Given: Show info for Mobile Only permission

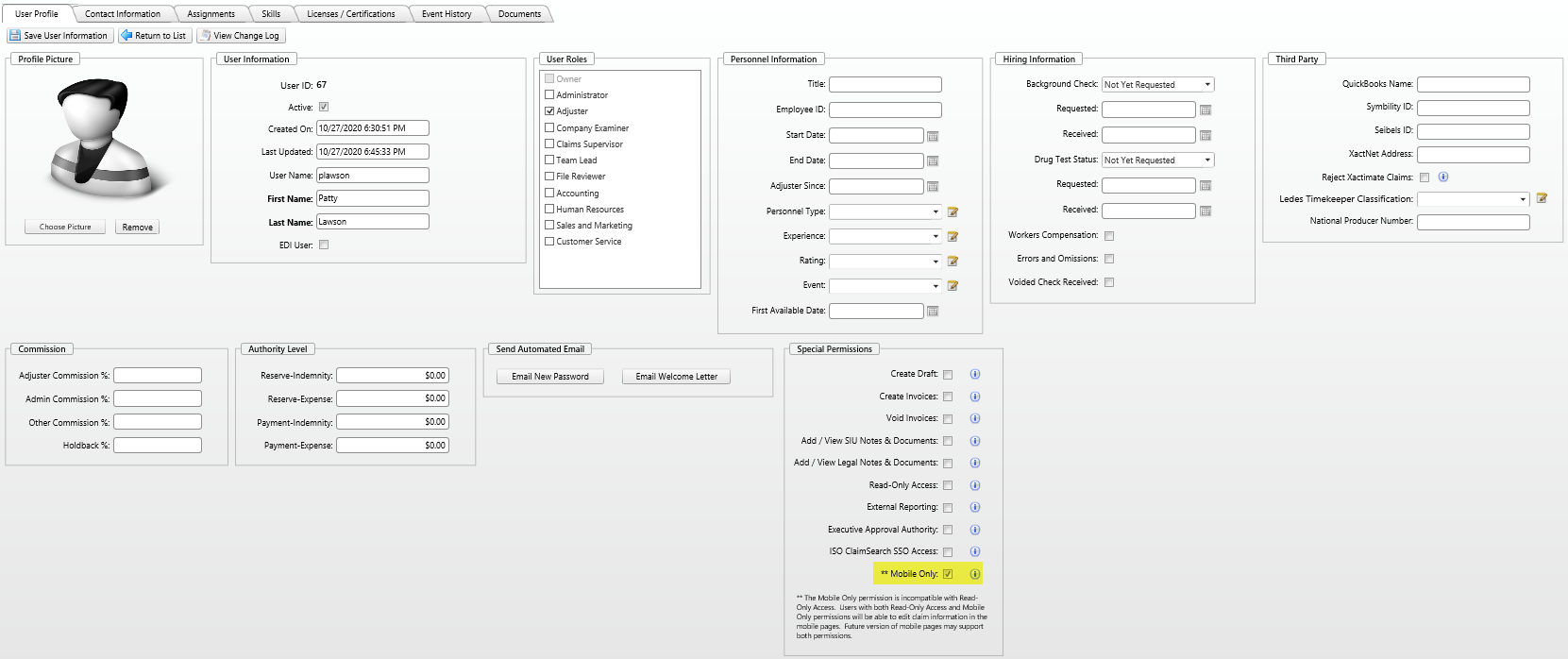Looking at the screenshot, I should pos(975,574).
